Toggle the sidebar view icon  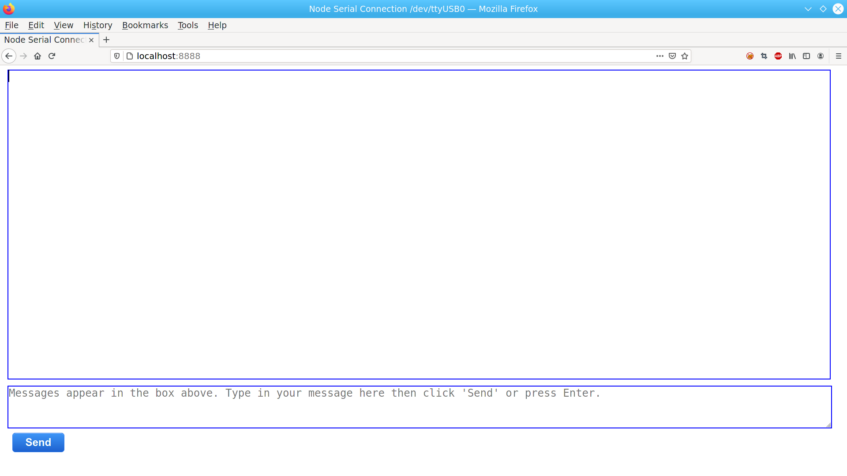click(x=806, y=56)
